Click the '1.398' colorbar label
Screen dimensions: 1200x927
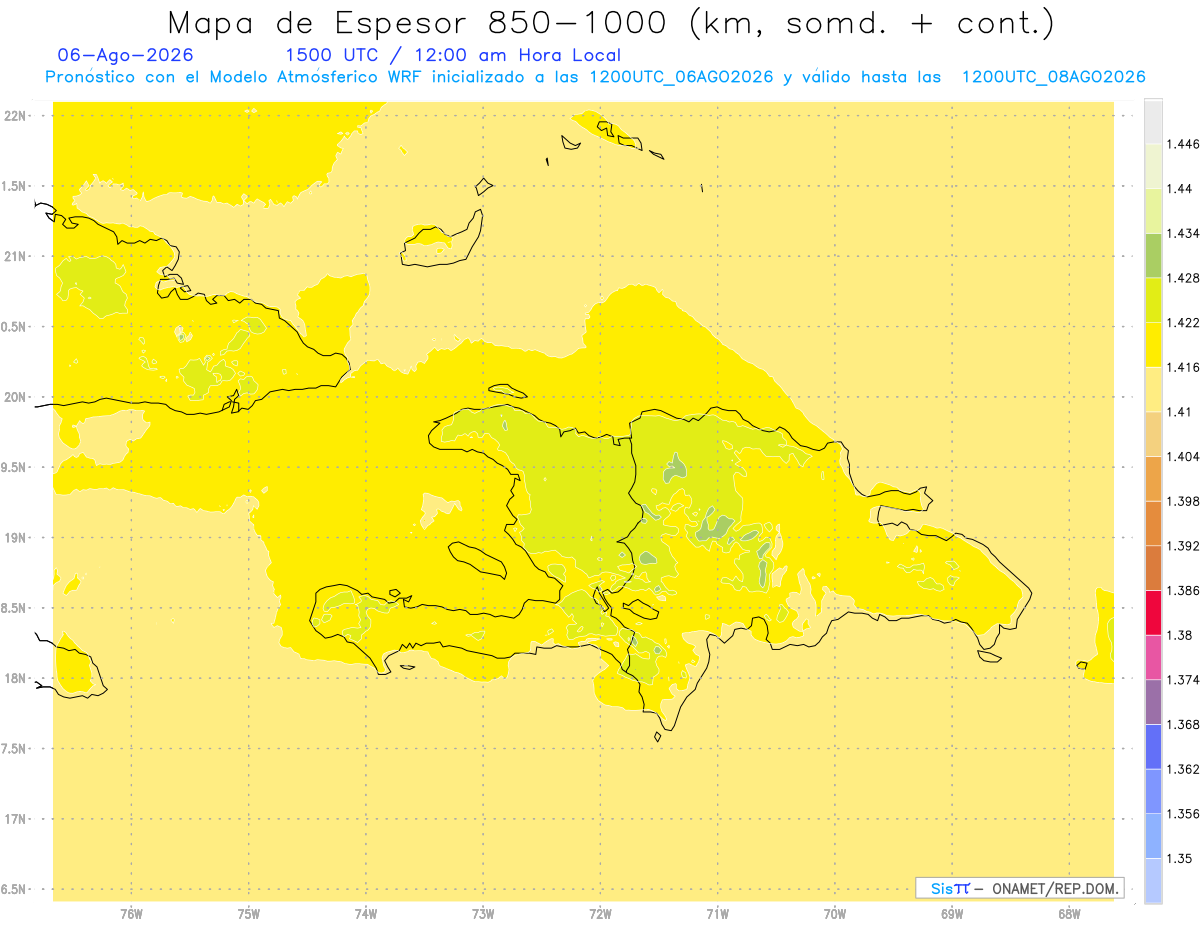coord(1183,501)
